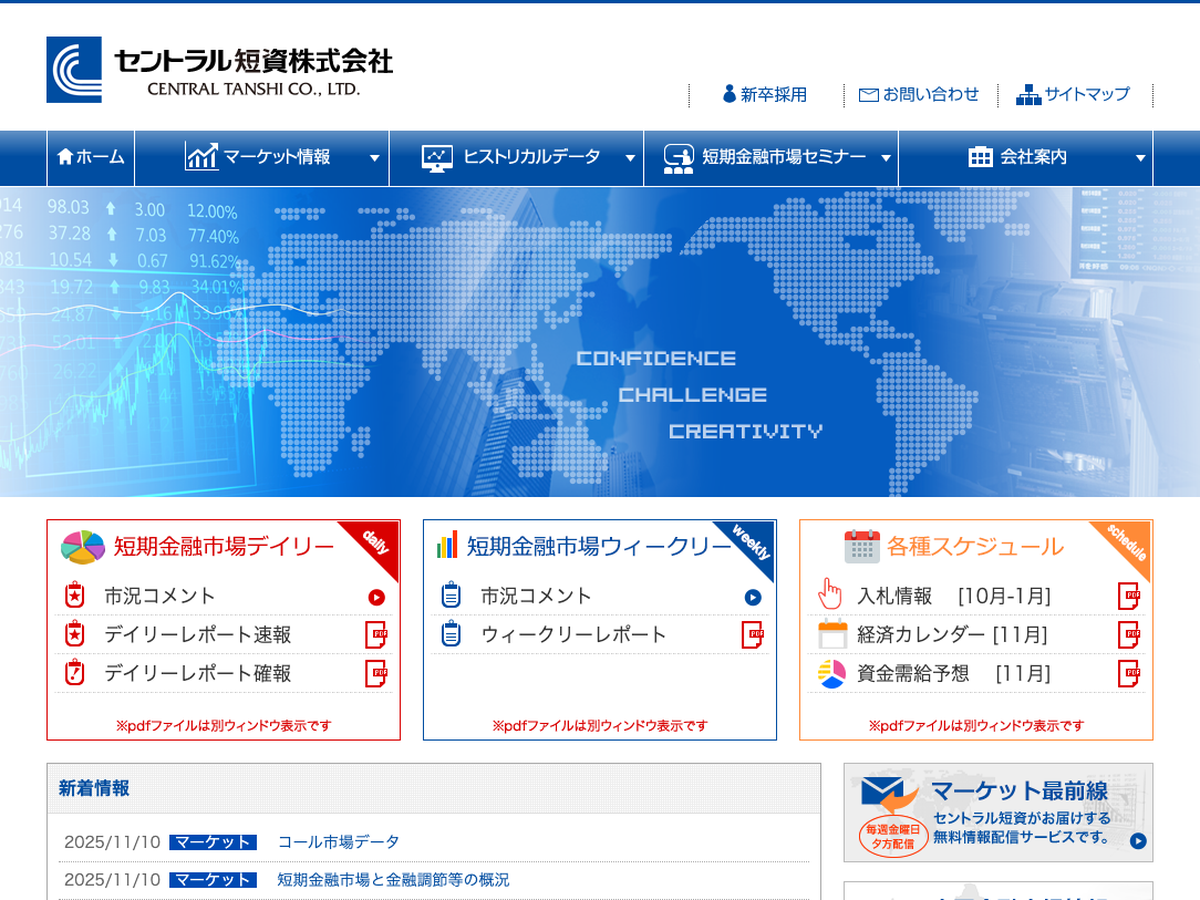Open the PDF icon for 経済カレンダー

1128,635
